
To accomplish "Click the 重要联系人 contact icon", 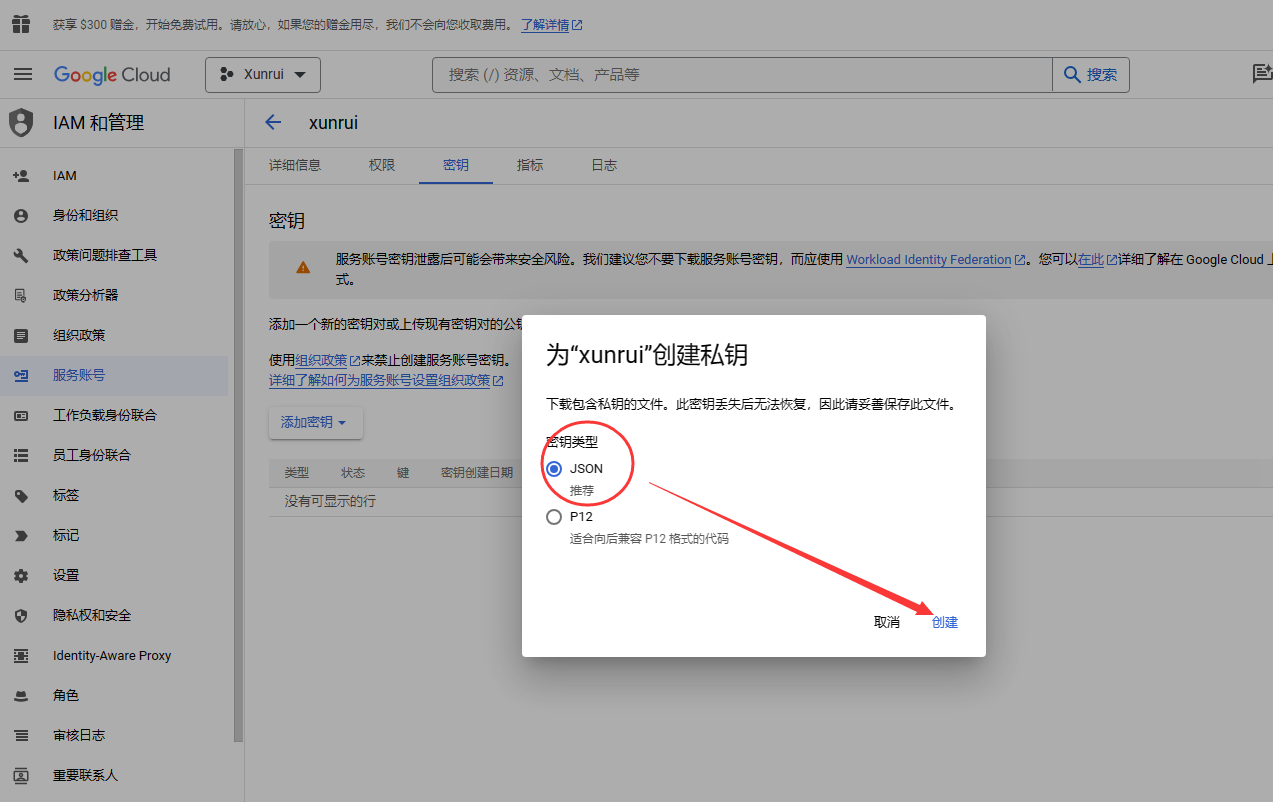I will [21, 776].
